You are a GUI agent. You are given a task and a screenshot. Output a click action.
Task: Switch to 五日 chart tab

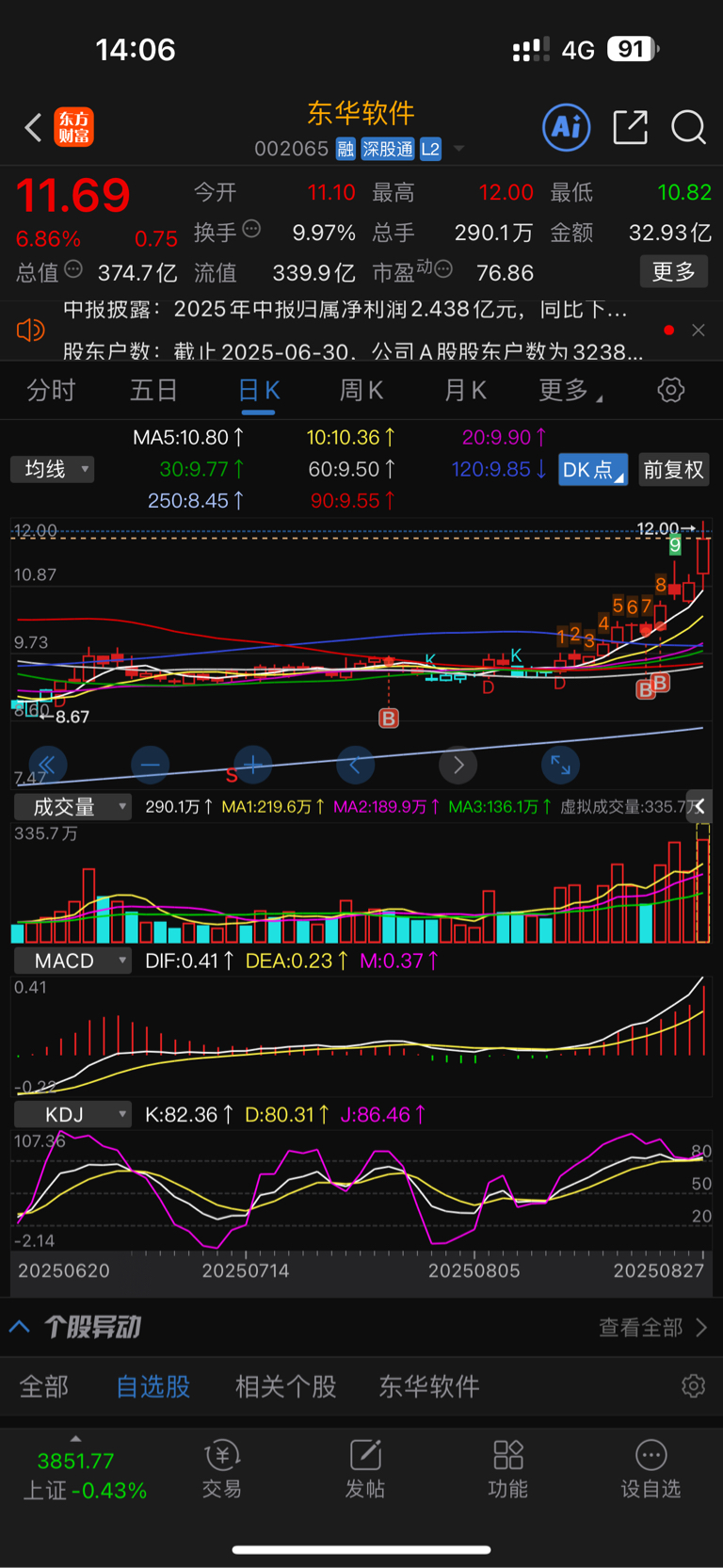tap(153, 390)
